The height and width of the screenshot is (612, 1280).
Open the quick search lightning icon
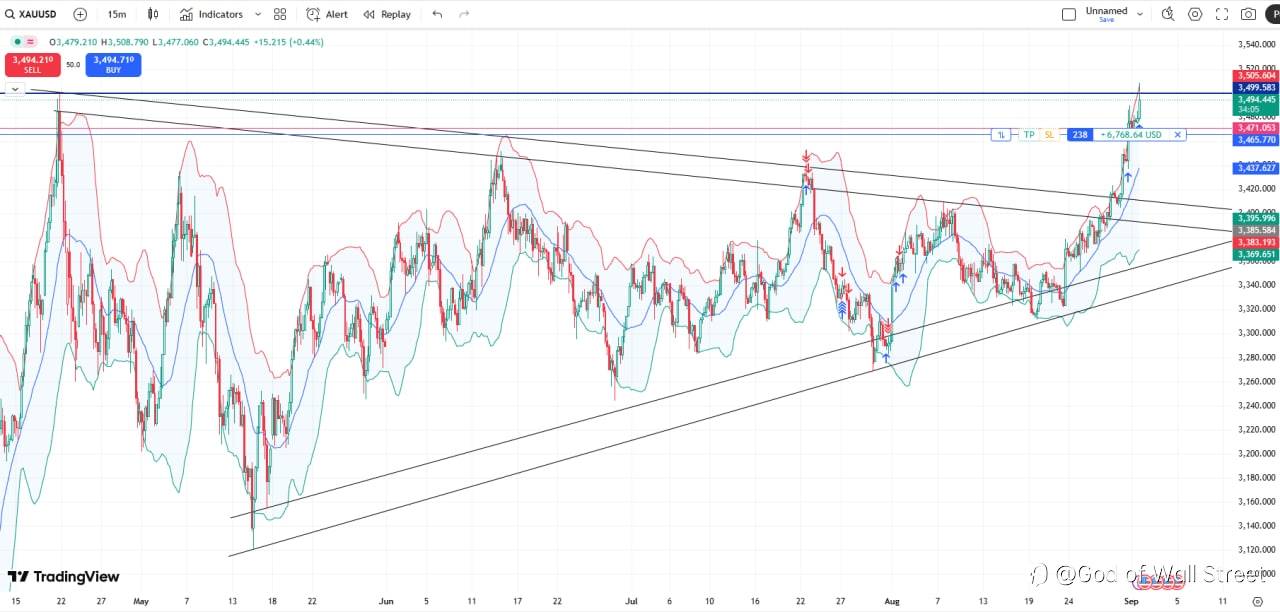[1168, 14]
